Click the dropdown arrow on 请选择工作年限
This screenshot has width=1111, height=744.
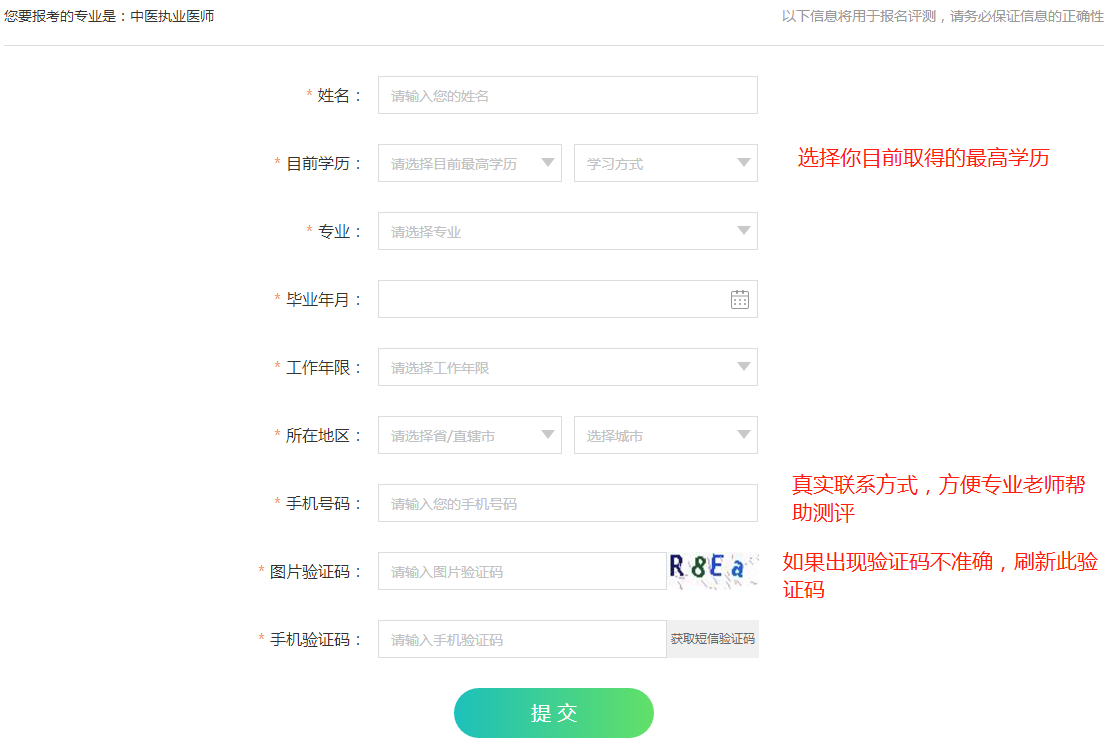[744, 367]
